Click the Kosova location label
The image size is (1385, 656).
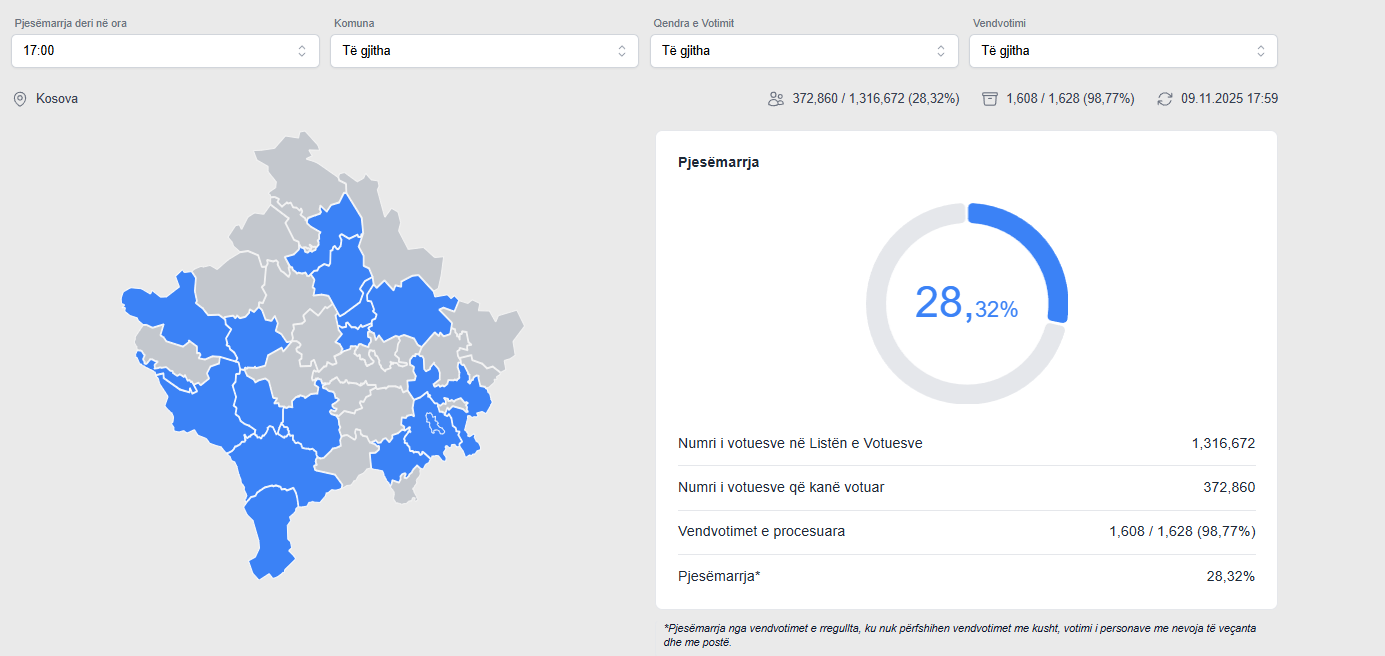tap(57, 99)
